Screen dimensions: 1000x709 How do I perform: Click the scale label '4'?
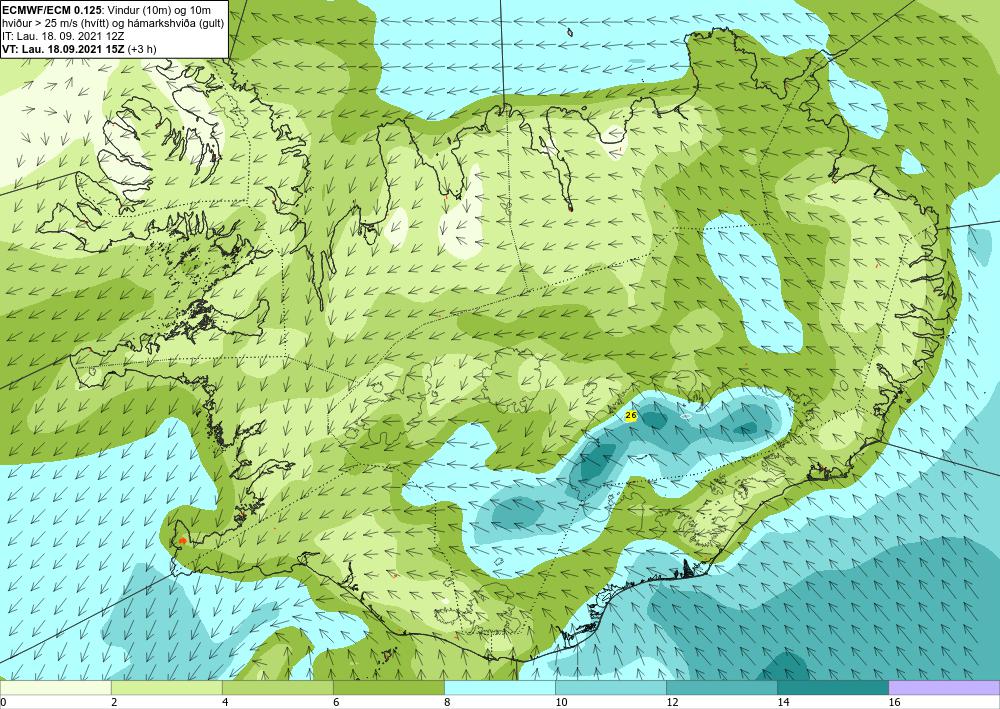pos(224,702)
